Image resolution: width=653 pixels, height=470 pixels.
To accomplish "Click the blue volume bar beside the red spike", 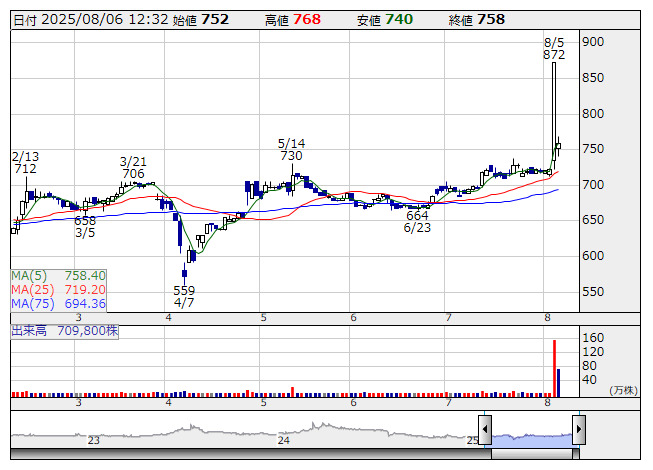I will [559, 384].
